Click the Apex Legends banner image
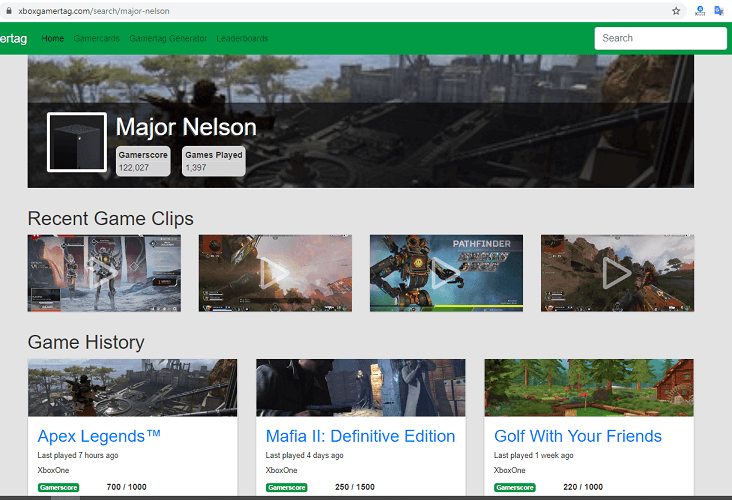Viewport: 732px width, 500px height. click(x=133, y=387)
